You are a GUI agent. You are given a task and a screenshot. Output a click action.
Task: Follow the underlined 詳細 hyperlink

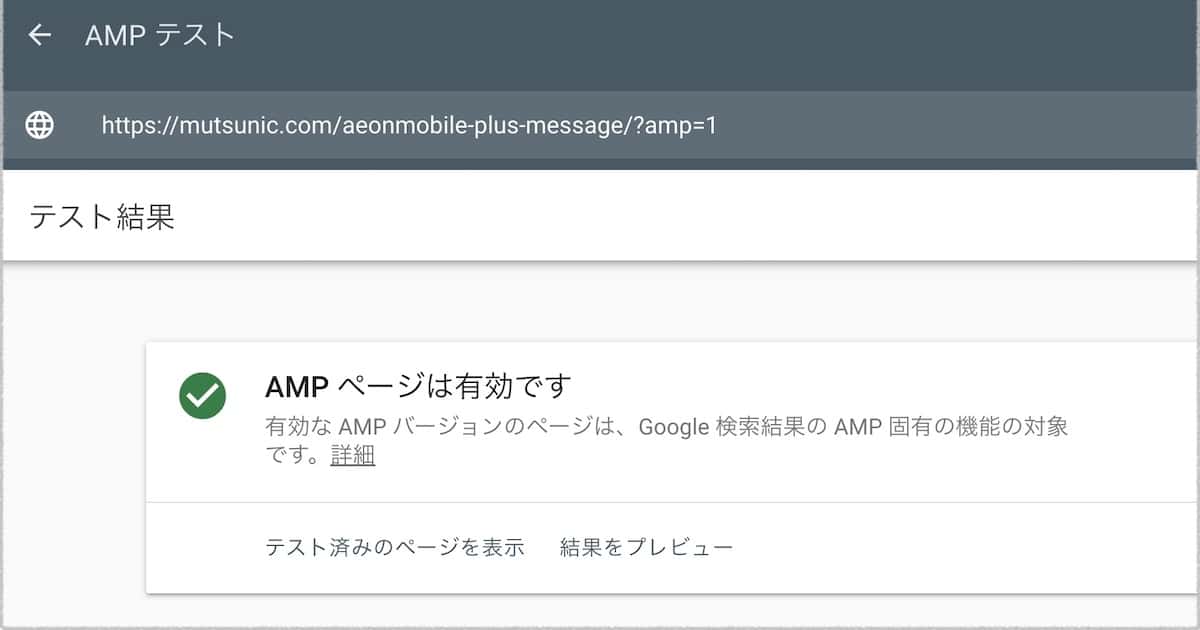tap(352, 455)
